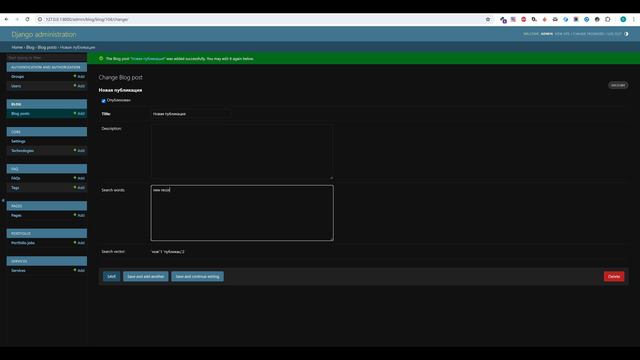640x360 pixels.
Task: Click into the Search words textarea
Action: [x=242, y=213]
